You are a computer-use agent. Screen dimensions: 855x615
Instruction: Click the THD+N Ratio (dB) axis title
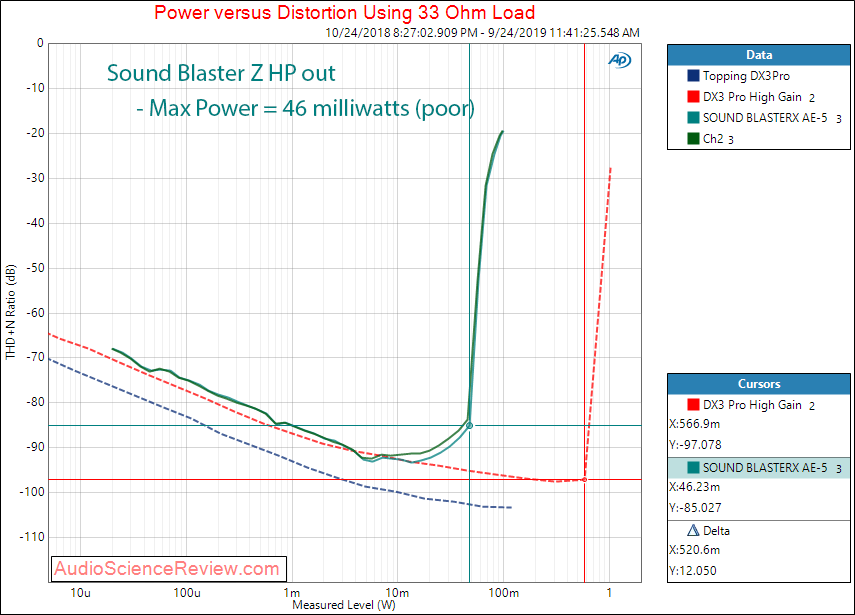click(x=10, y=312)
